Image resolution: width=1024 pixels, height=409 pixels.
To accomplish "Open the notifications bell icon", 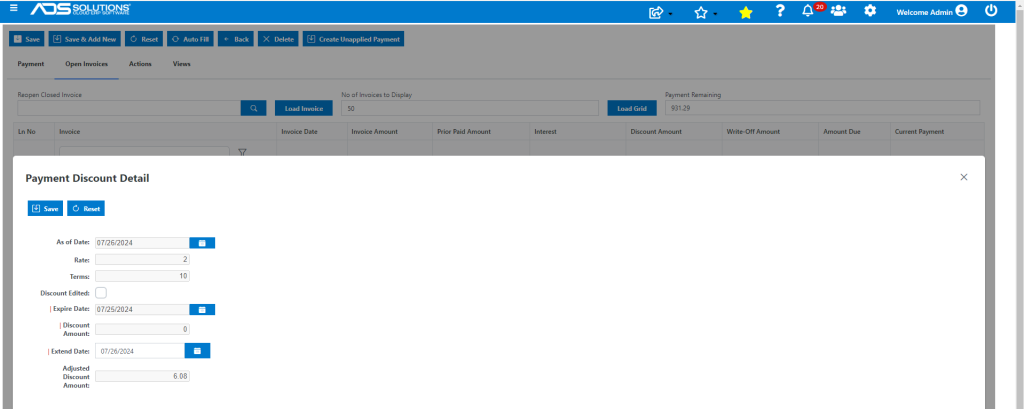I will click(x=808, y=11).
